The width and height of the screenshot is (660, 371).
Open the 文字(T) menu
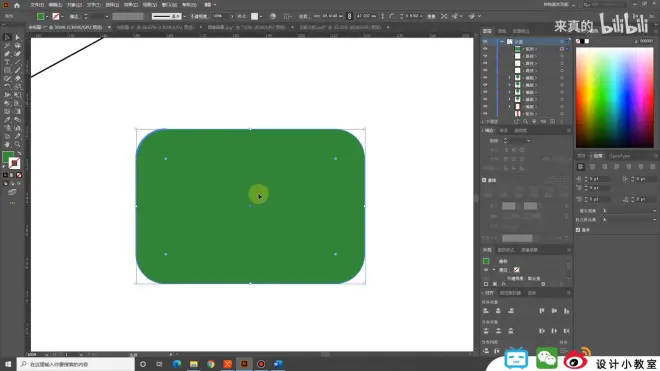93,5
